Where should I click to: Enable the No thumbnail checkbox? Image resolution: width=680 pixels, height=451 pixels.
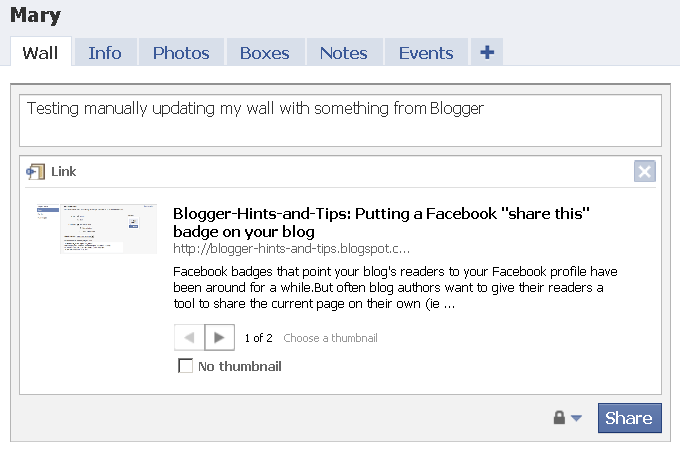pyautogui.click(x=186, y=366)
